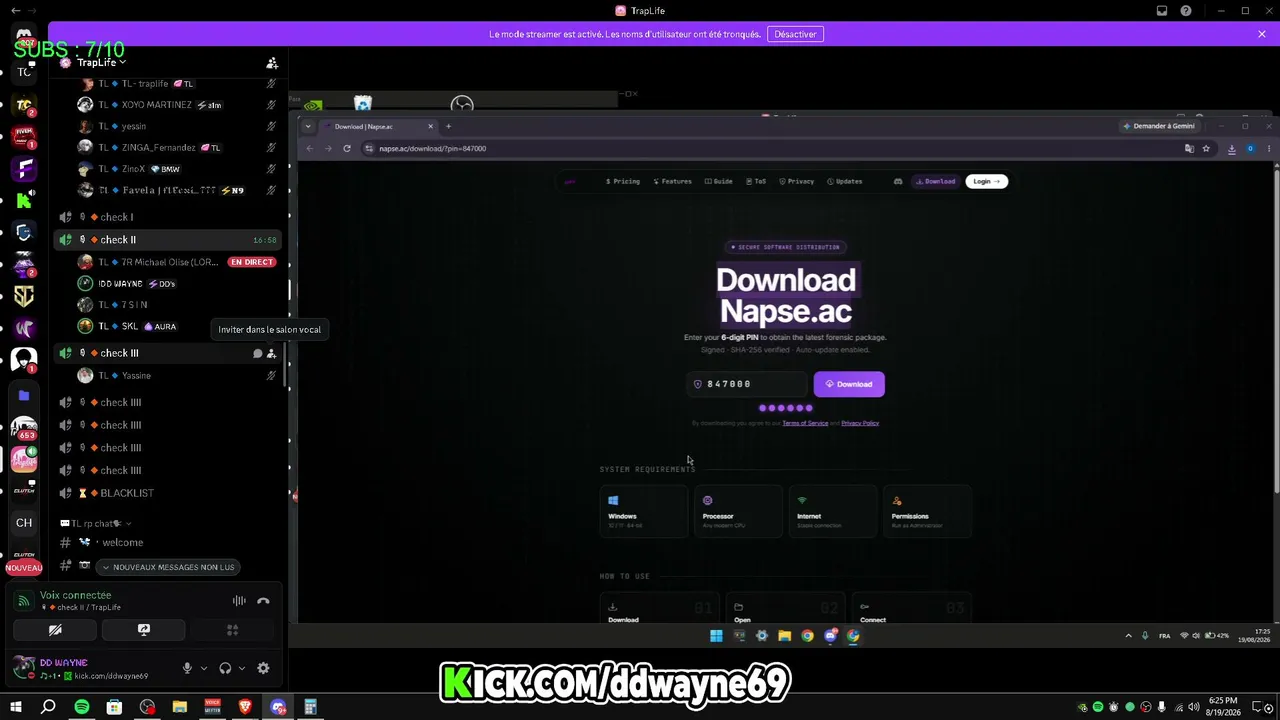
Task: Open the SC server icon
Action: (24, 296)
